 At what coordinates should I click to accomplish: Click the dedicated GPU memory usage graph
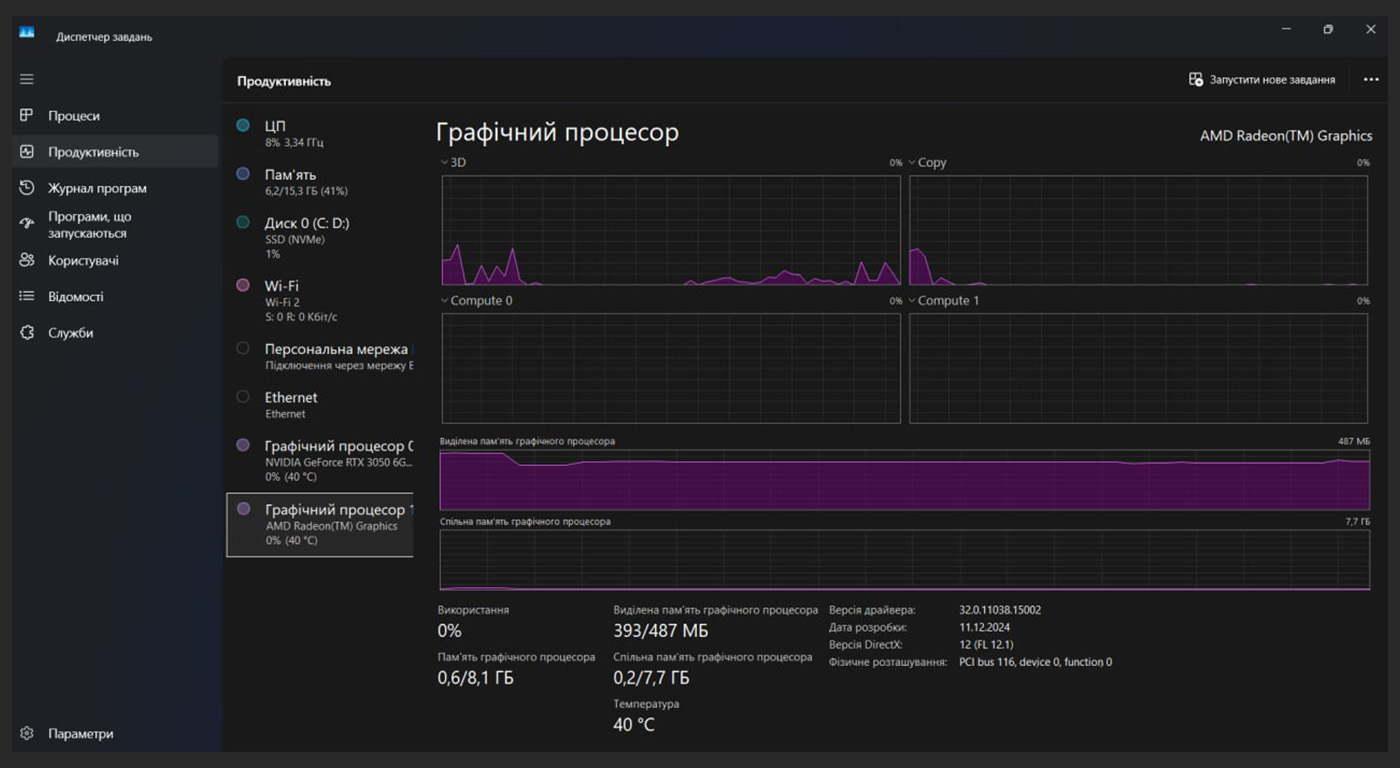[x=904, y=480]
